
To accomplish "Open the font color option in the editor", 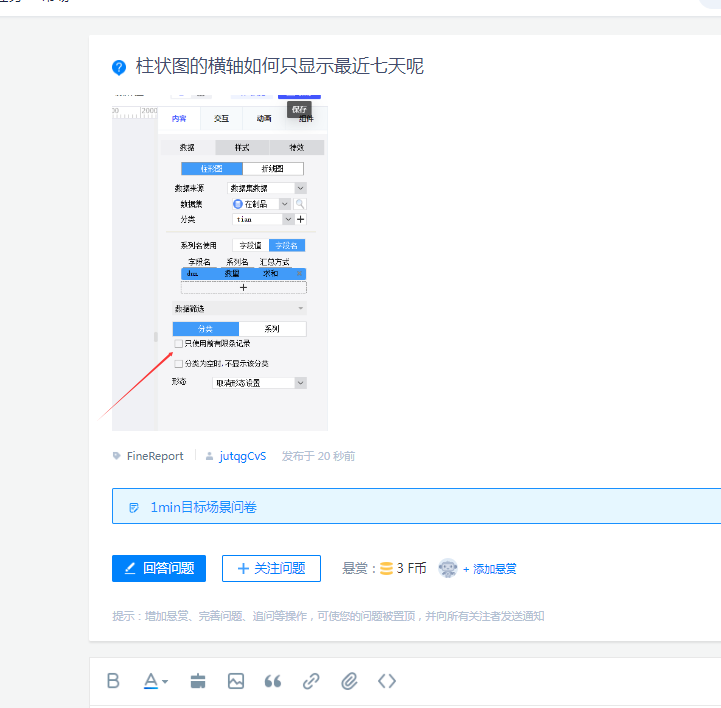I will (x=155, y=681).
